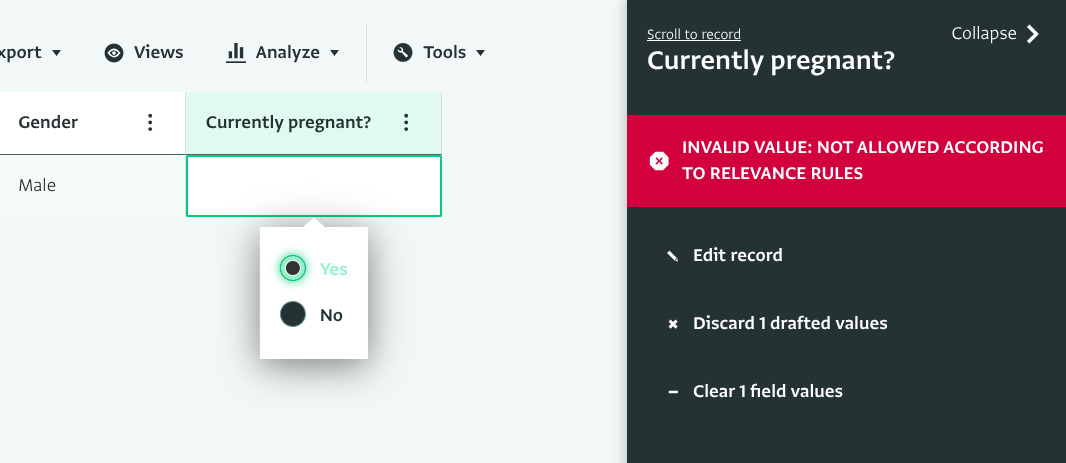Image resolution: width=1066 pixels, height=463 pixels.
Task: Expand the Tools dropdown arrow
Action: (x=481, y=53)
